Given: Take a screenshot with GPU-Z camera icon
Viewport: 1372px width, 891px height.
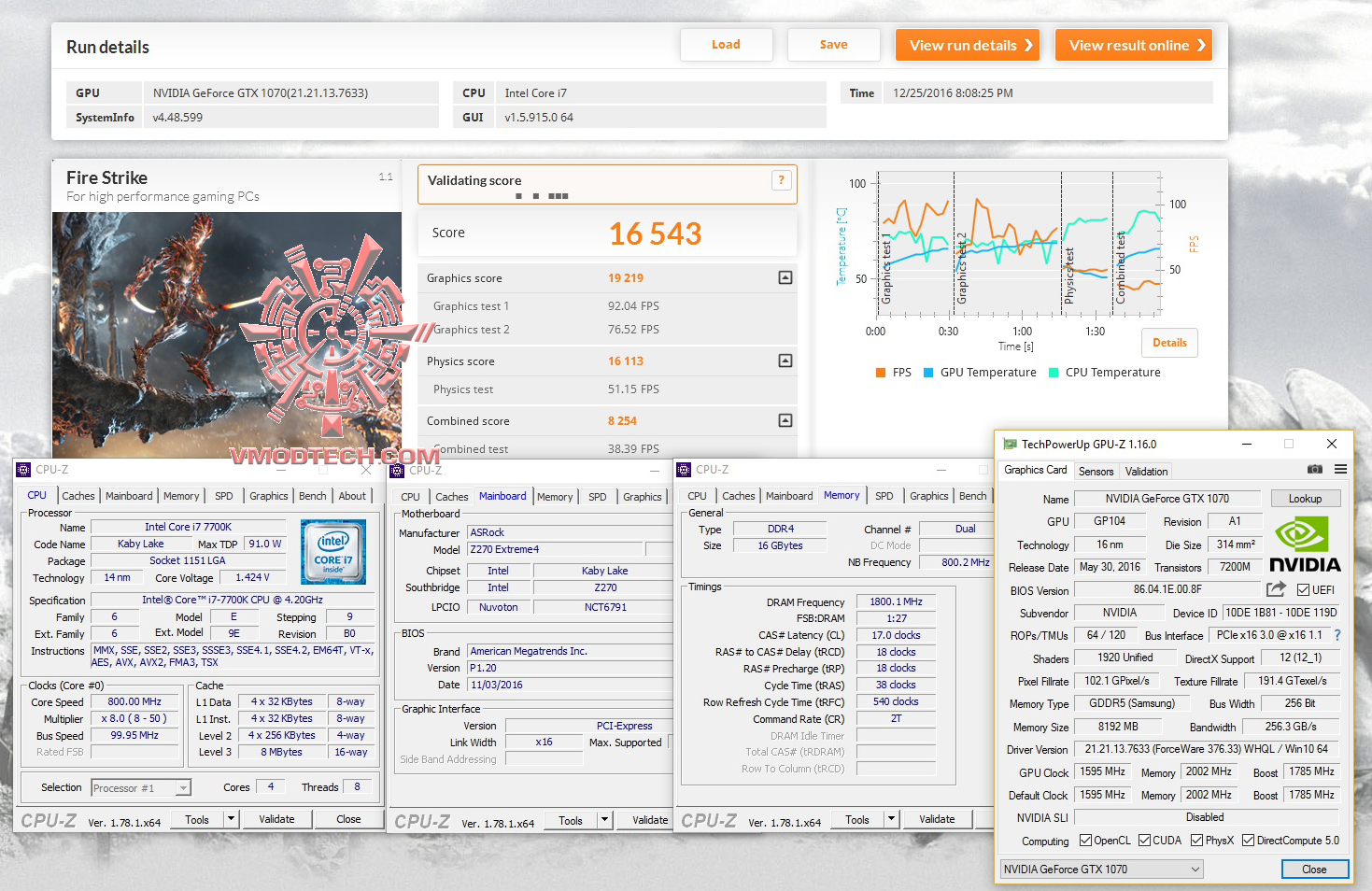Looking at the screenshot, I should pos(1314,470).
